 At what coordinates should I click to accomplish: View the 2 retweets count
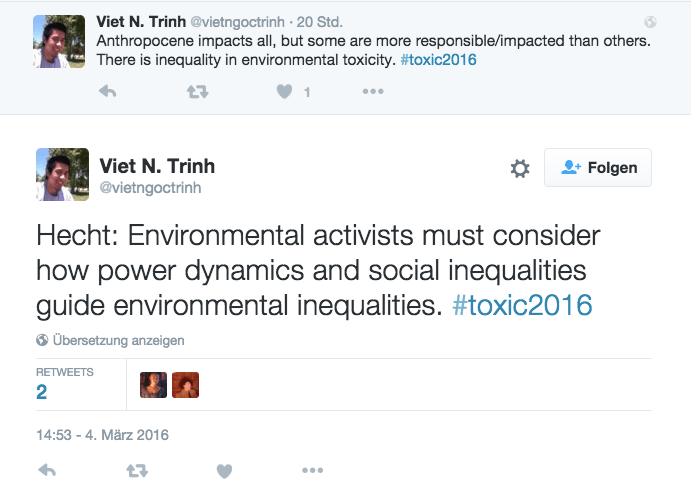pos(42,392)
